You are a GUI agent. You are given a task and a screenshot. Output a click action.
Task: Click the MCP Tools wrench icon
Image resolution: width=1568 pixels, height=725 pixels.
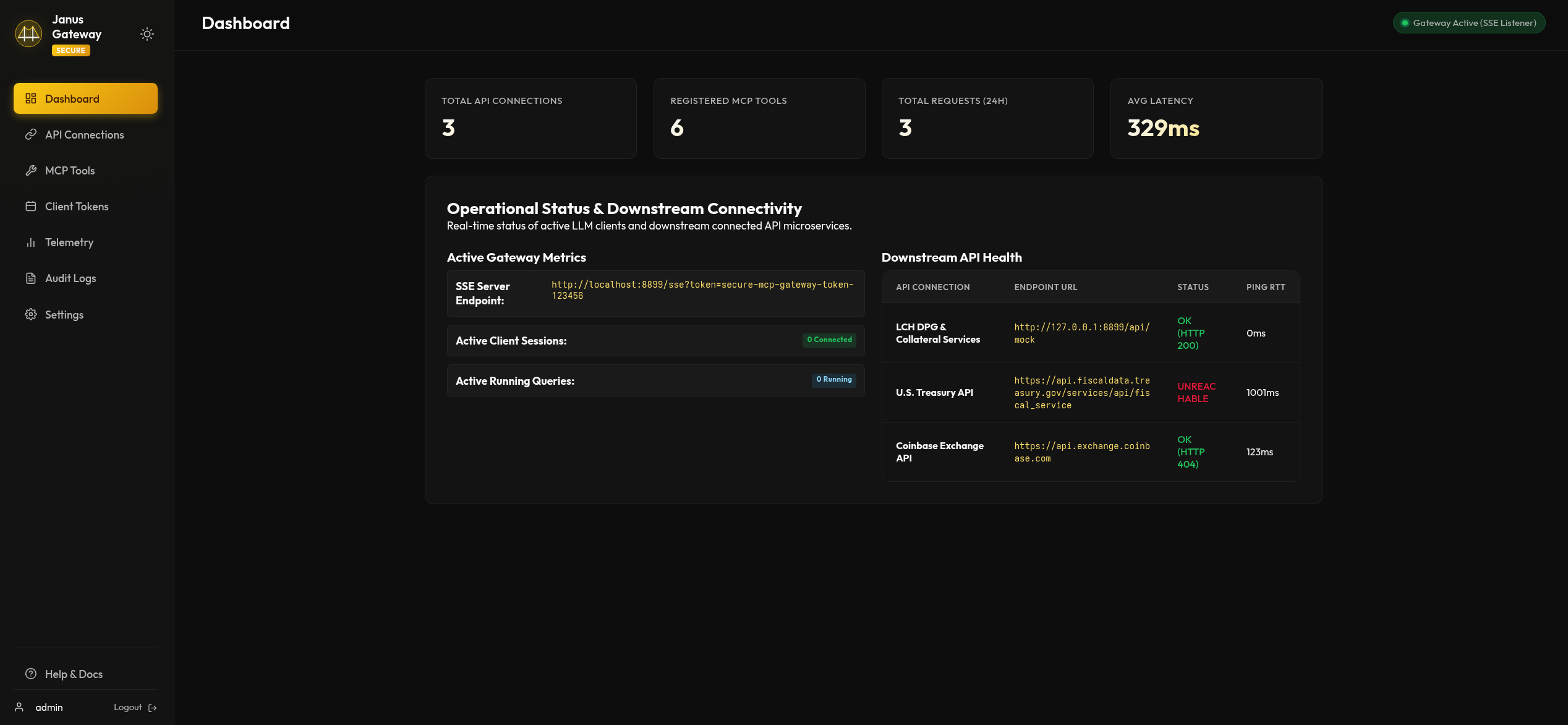[x=31, y=170]
